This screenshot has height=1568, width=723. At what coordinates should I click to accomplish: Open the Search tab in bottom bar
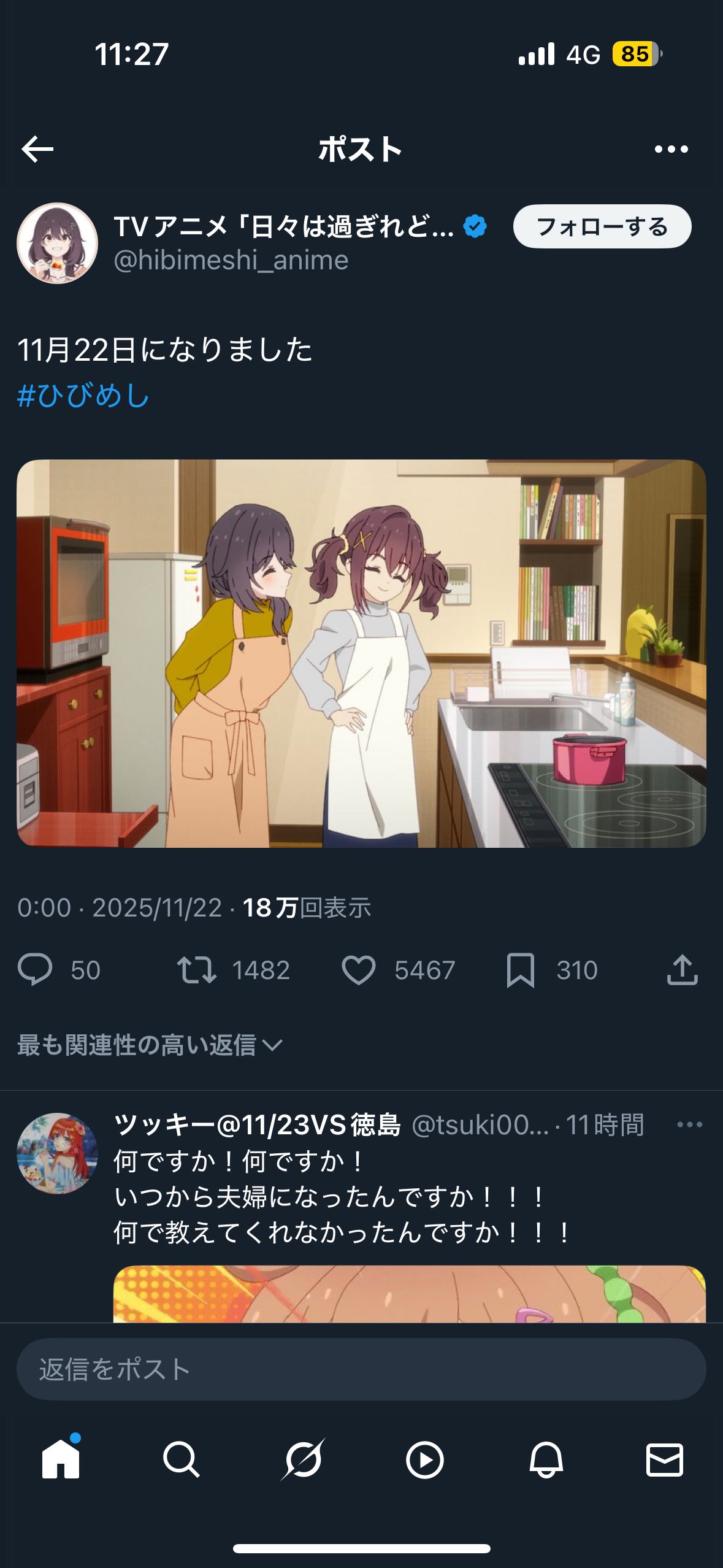tap(182, 1459)
